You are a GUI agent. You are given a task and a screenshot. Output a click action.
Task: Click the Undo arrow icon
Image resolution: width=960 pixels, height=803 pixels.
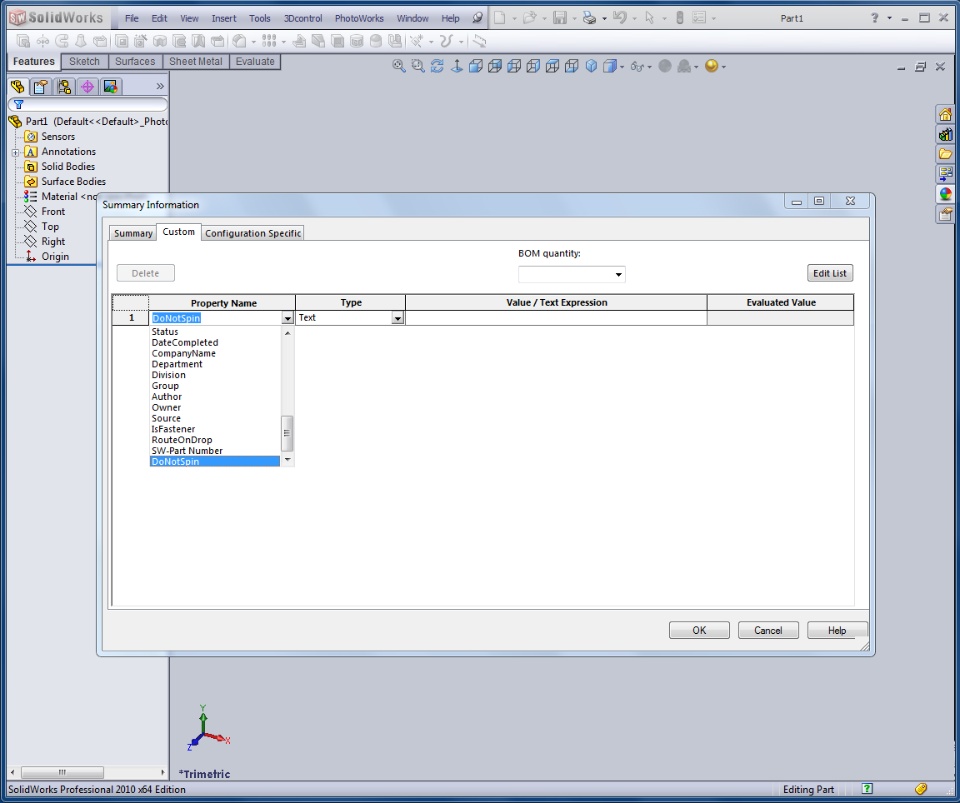click(619, 18)
